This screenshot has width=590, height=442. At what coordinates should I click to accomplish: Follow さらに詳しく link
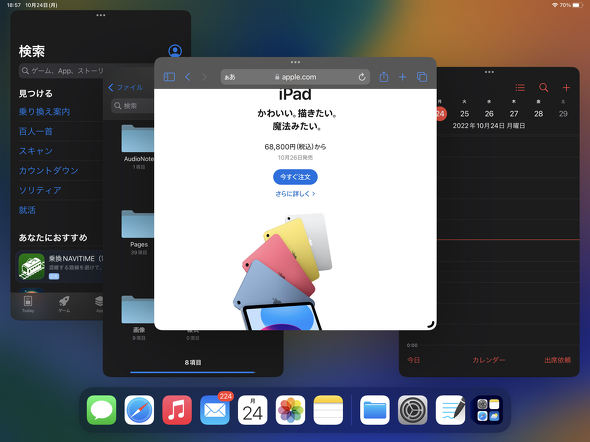pos(295,194)
